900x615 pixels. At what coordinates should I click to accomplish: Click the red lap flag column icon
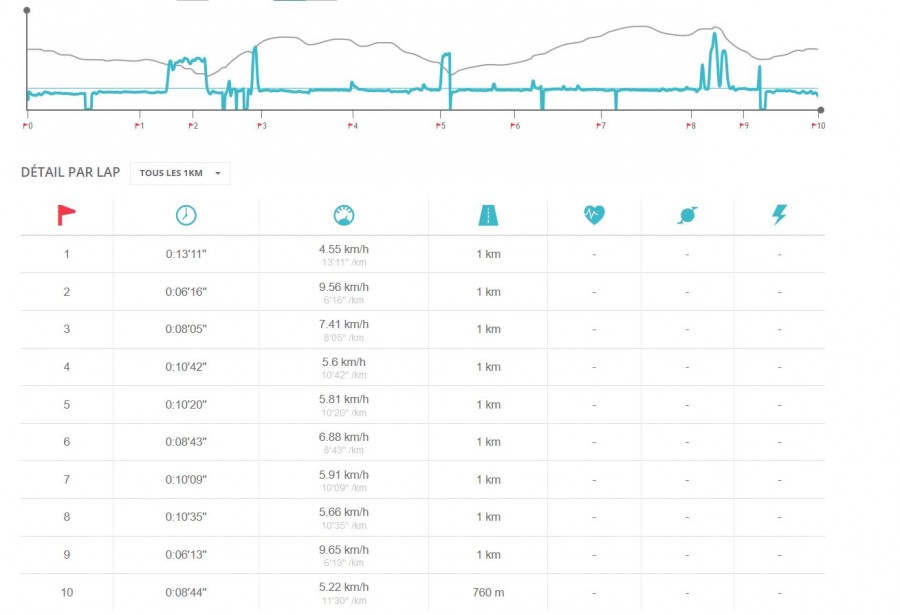[x=67, y=215]
